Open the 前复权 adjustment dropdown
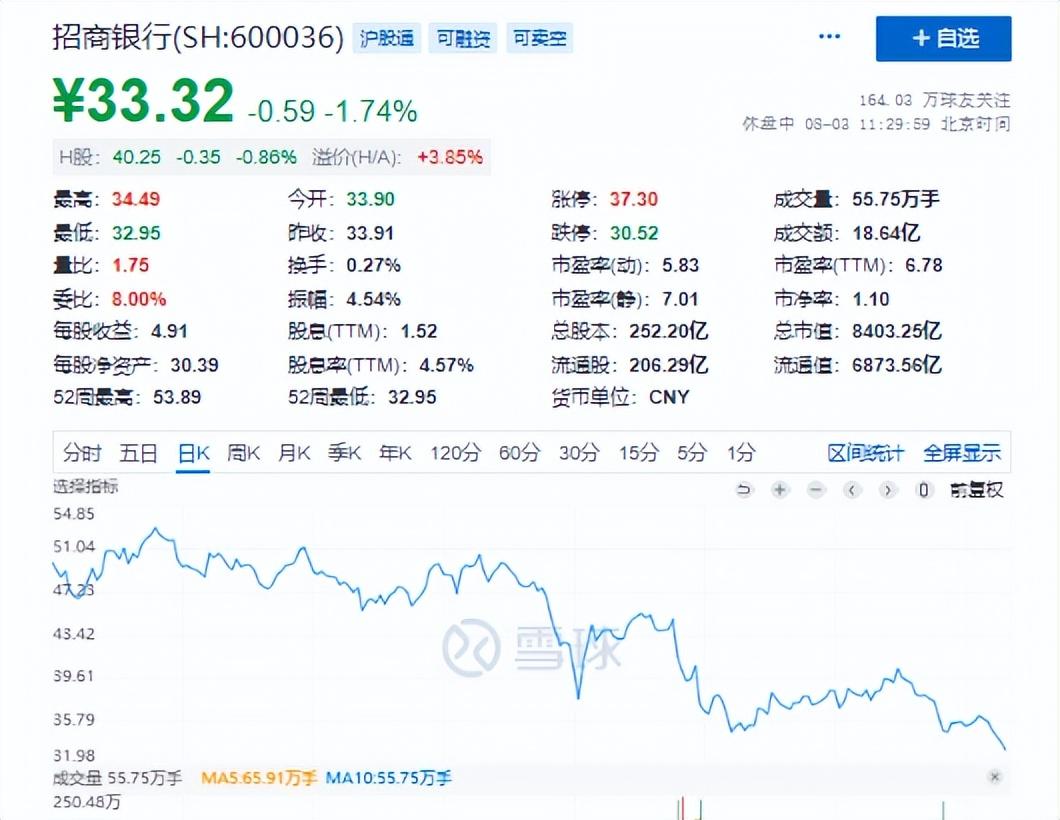The image size is (1060, 820). click(x=977, y=489)
